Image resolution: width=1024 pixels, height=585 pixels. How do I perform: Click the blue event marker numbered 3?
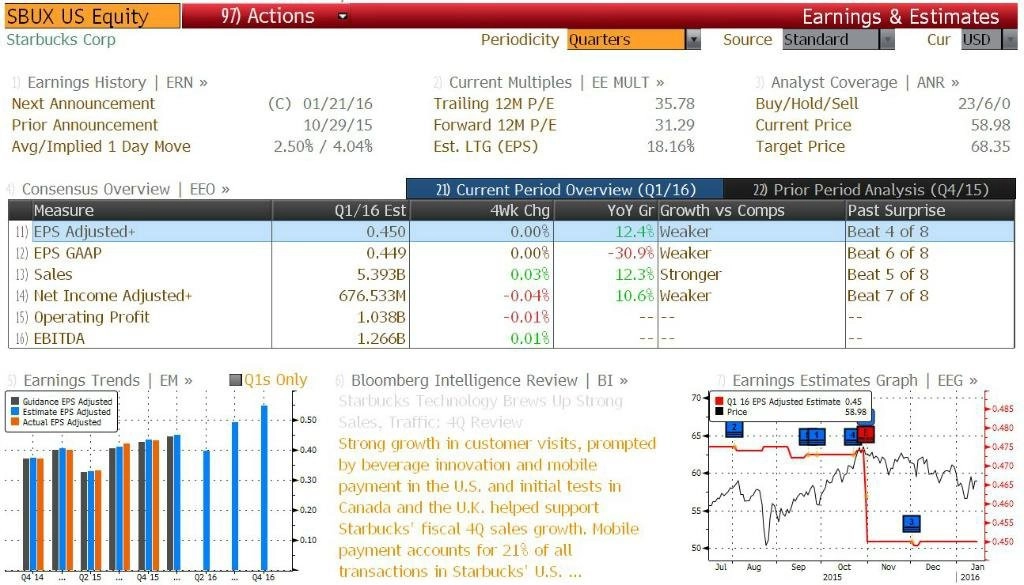[x=911, y=523]
